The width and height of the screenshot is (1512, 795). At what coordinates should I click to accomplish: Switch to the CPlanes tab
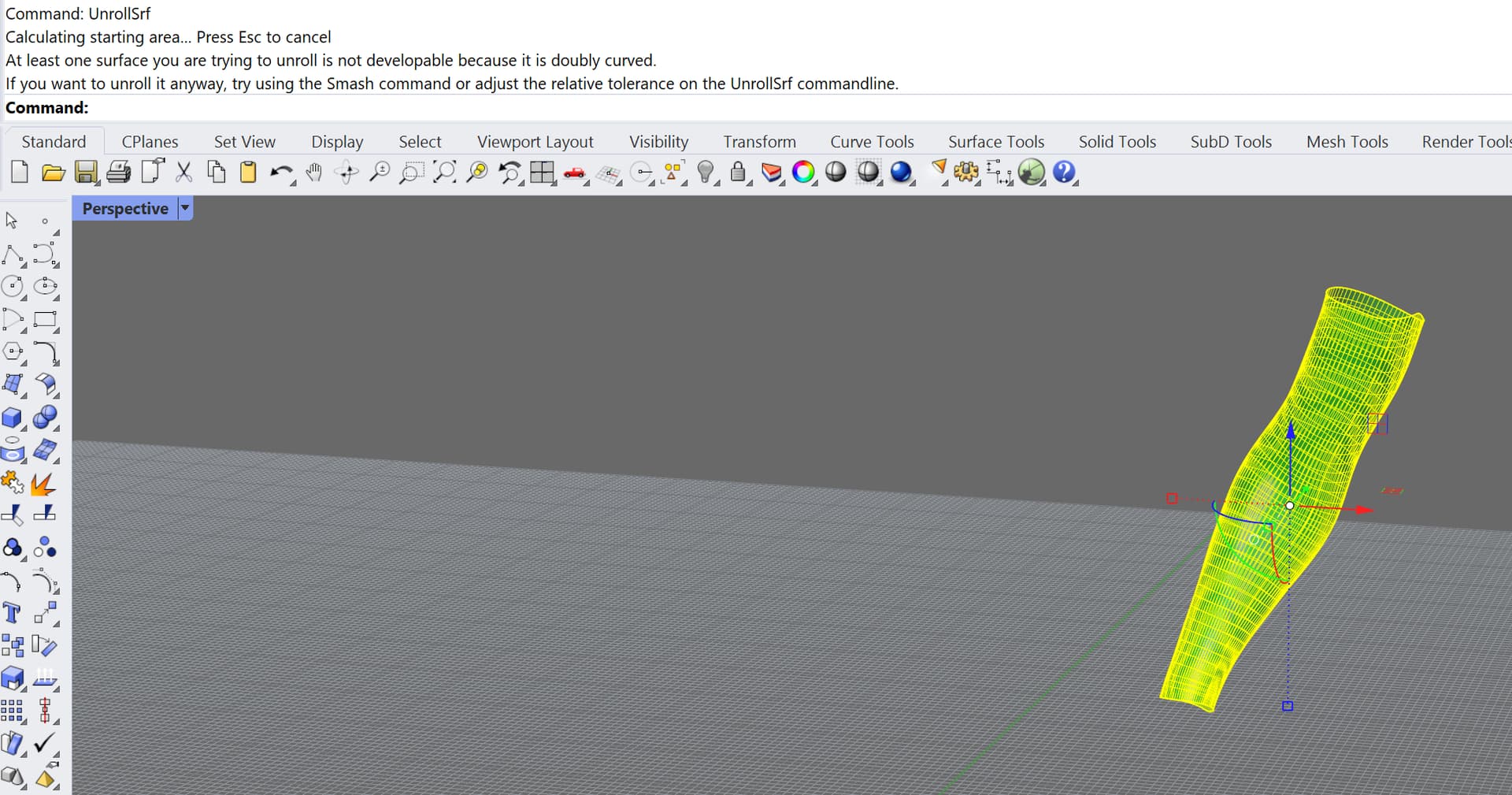click(x=150, y=142)
